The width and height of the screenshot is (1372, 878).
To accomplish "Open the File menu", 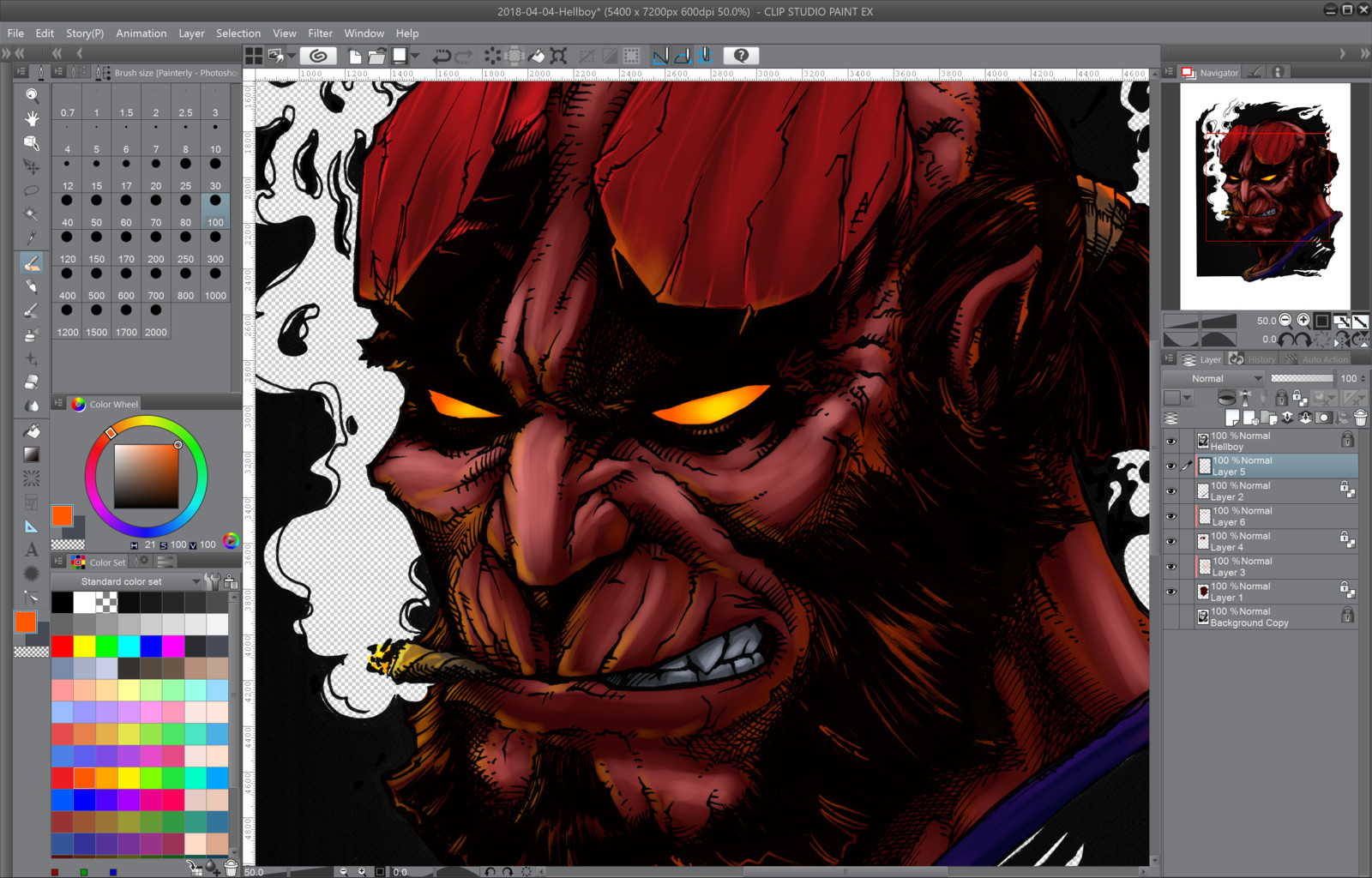I will point(15,33).
